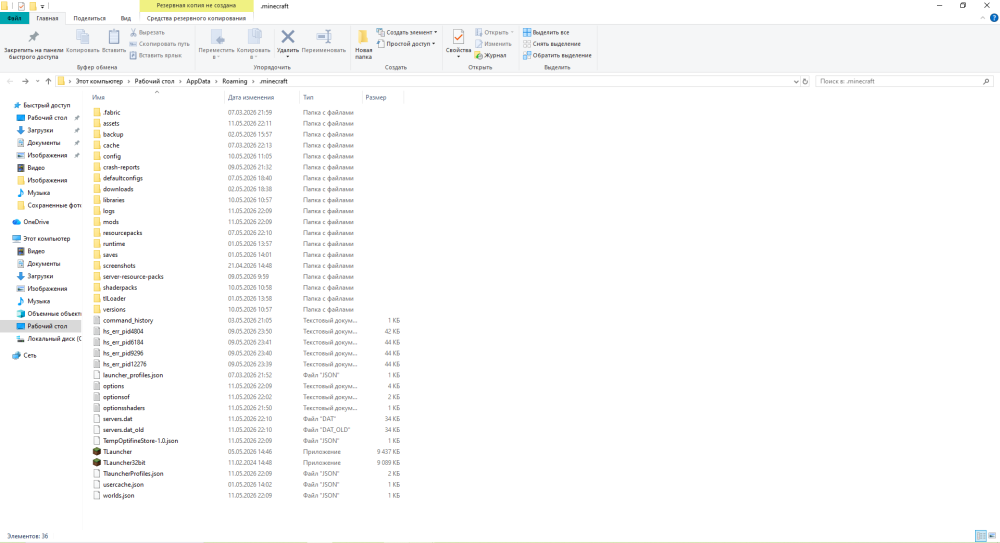Switch to large icons view in status bar
The width and height of the screenshot is (1000, 543).
click(992, 536)
